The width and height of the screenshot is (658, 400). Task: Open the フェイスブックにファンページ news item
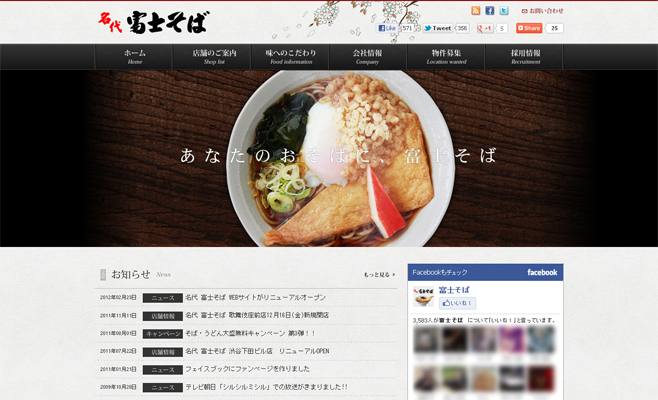248,369
